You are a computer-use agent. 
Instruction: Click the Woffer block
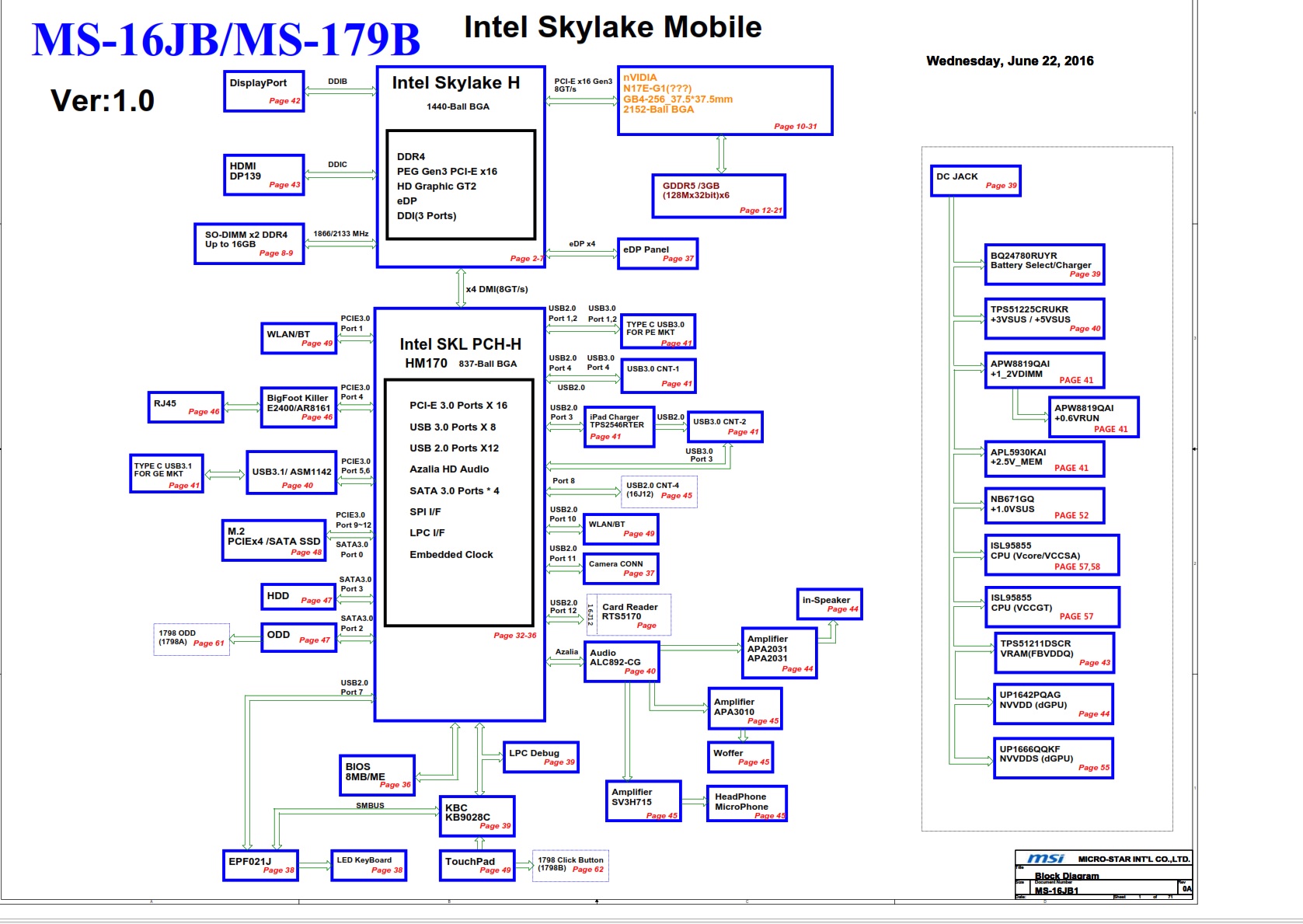click(740, 757)
